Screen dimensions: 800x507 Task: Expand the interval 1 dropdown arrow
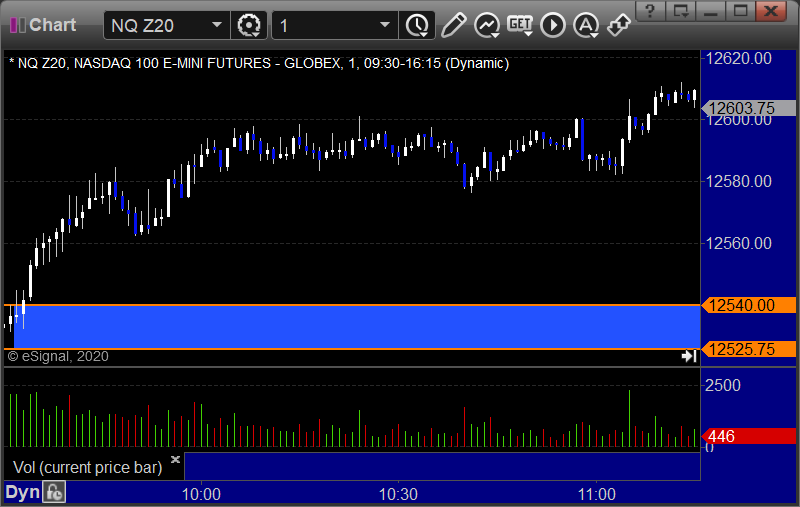point(385,25)
